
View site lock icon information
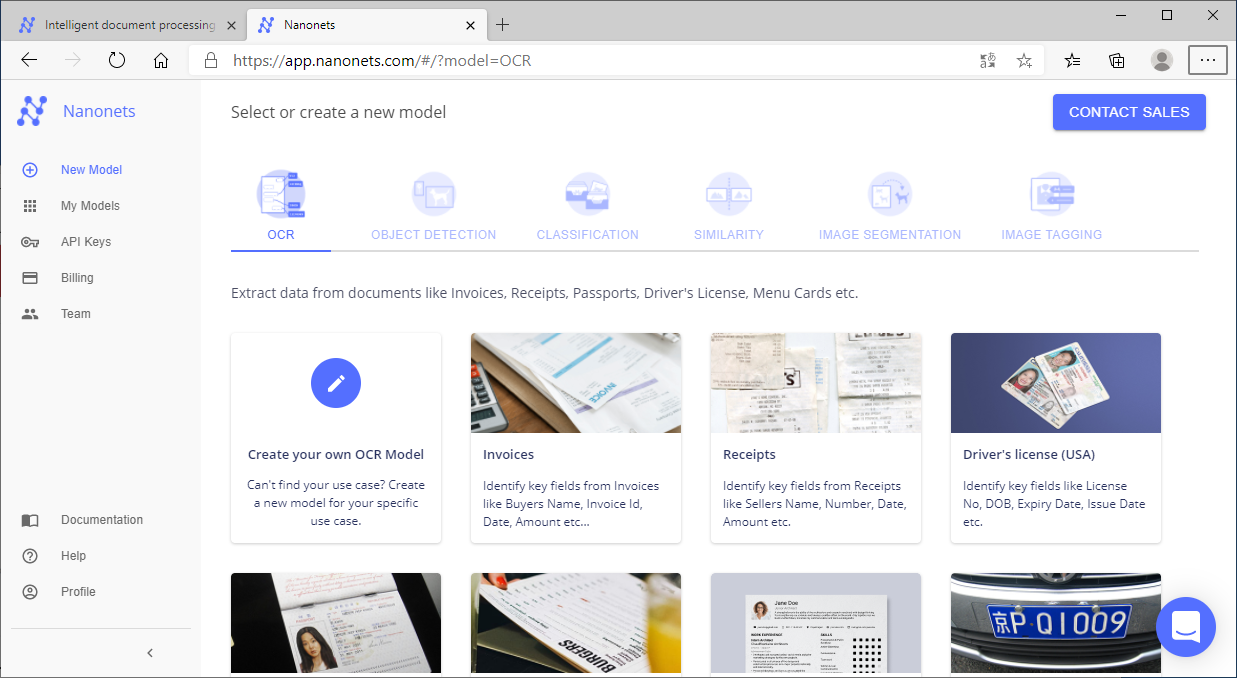(211, 60)
